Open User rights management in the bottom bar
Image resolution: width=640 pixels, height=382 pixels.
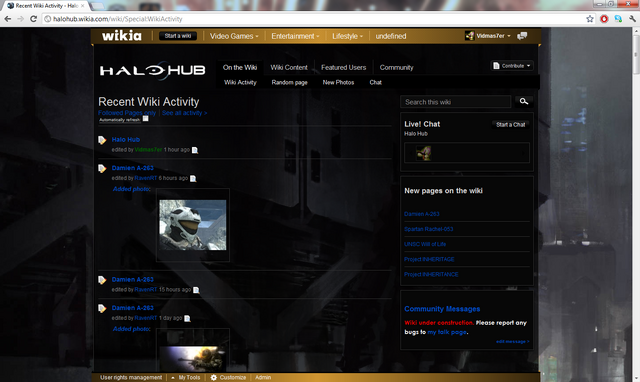(131, 378)
